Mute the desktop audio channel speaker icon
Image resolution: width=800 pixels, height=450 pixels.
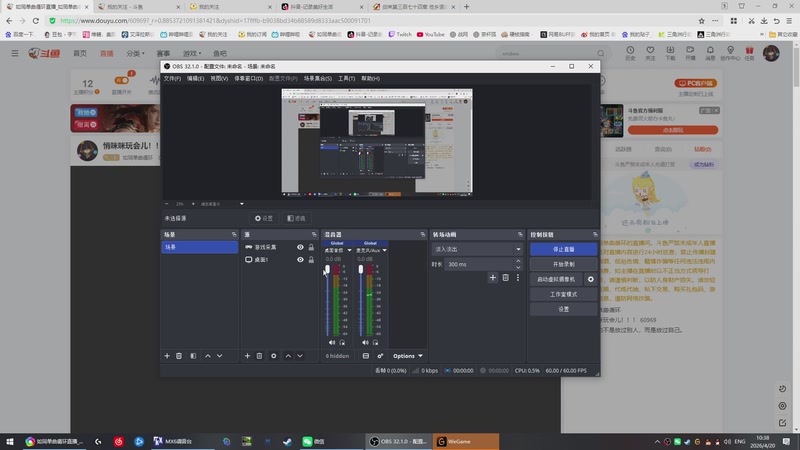(x=332, y=342)
